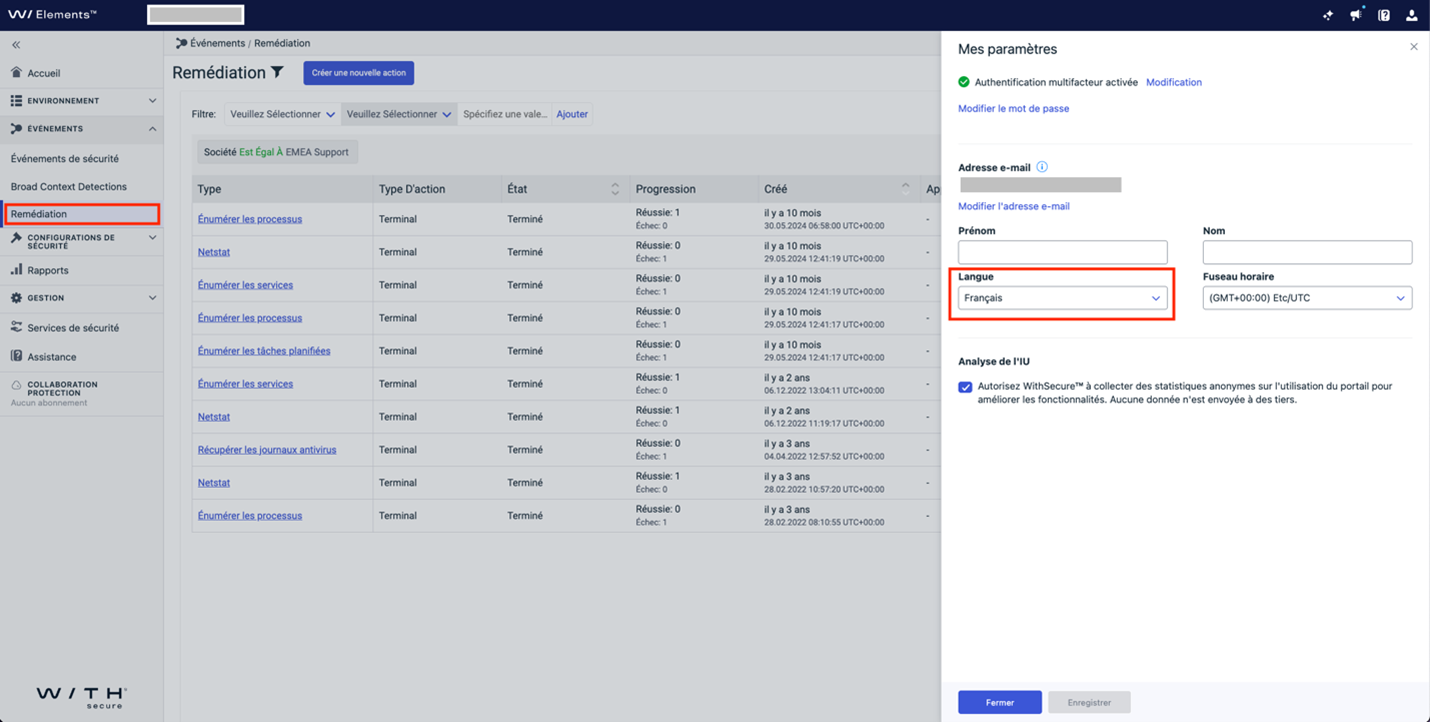Open the Langue dropdown

1062,298
